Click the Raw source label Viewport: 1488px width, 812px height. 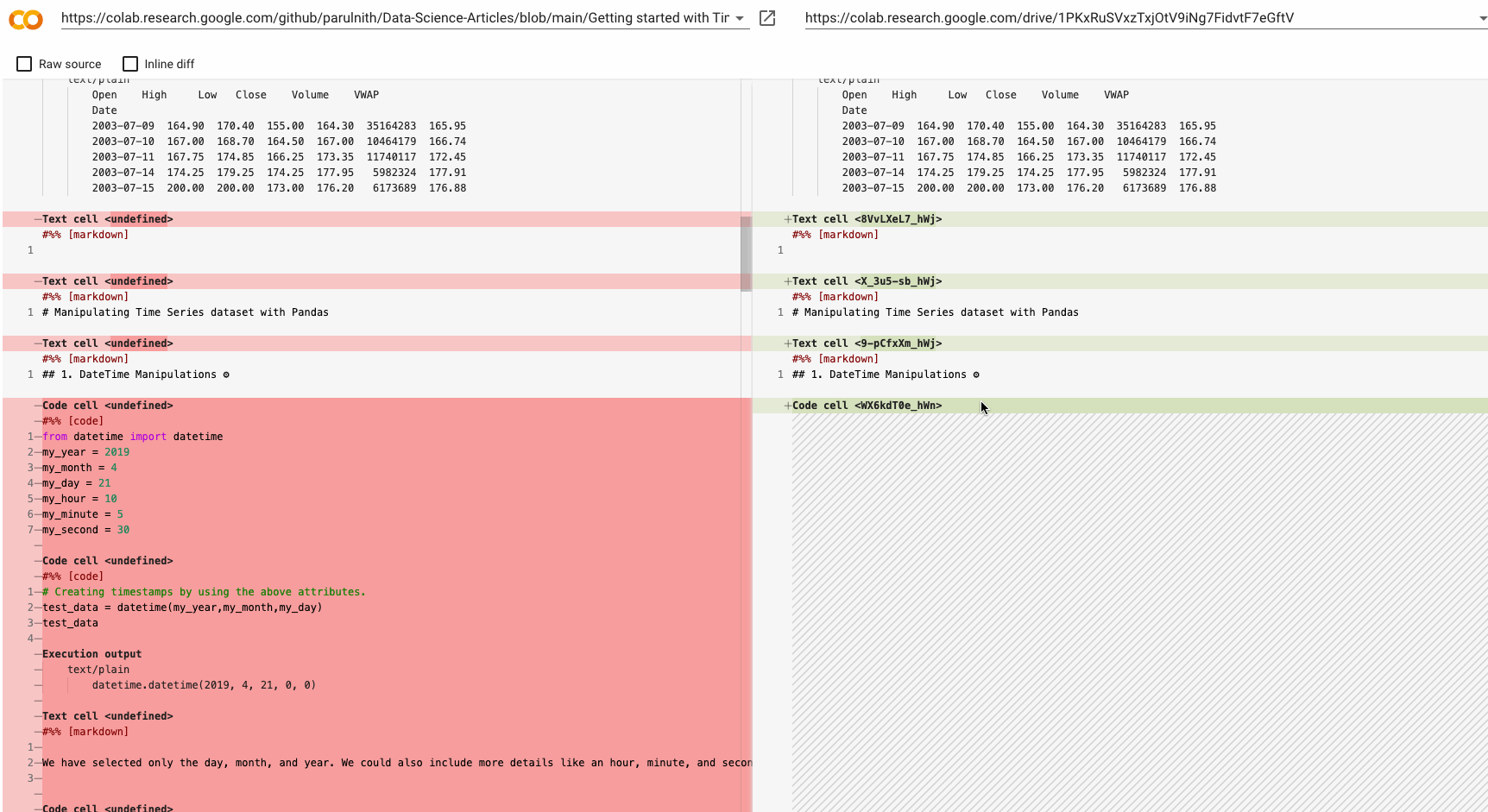pos(70,64)
